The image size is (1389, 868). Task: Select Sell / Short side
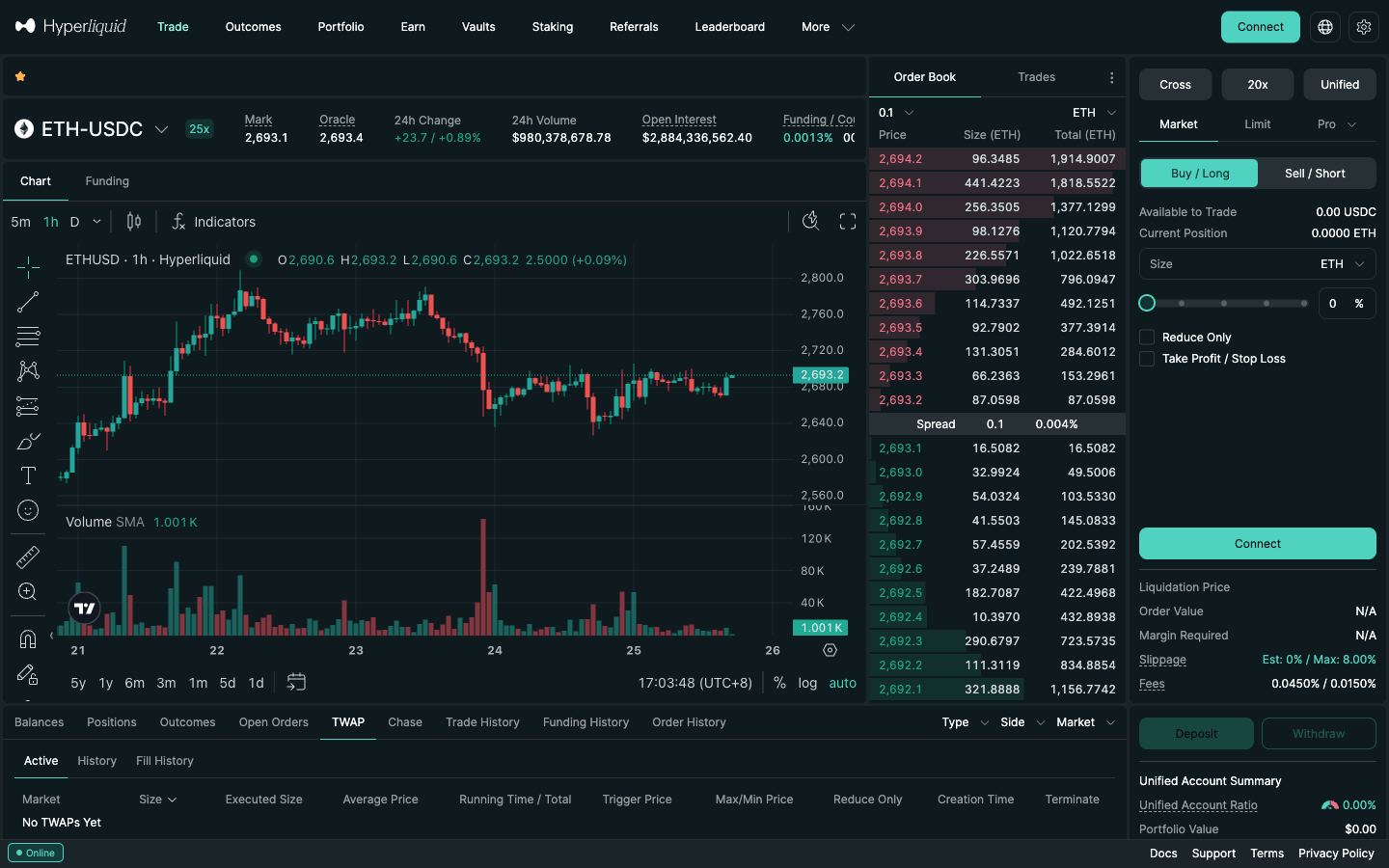[1315, 174]
